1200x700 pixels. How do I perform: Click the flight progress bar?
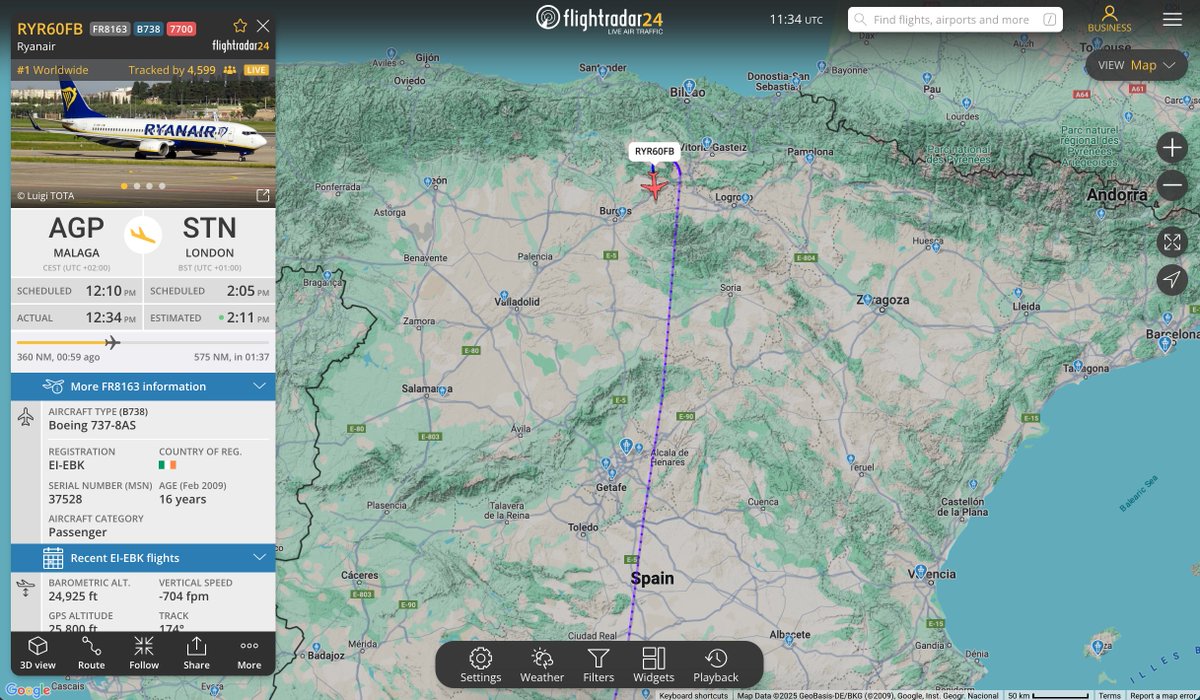pyautogui.click(x=143, y=343)
